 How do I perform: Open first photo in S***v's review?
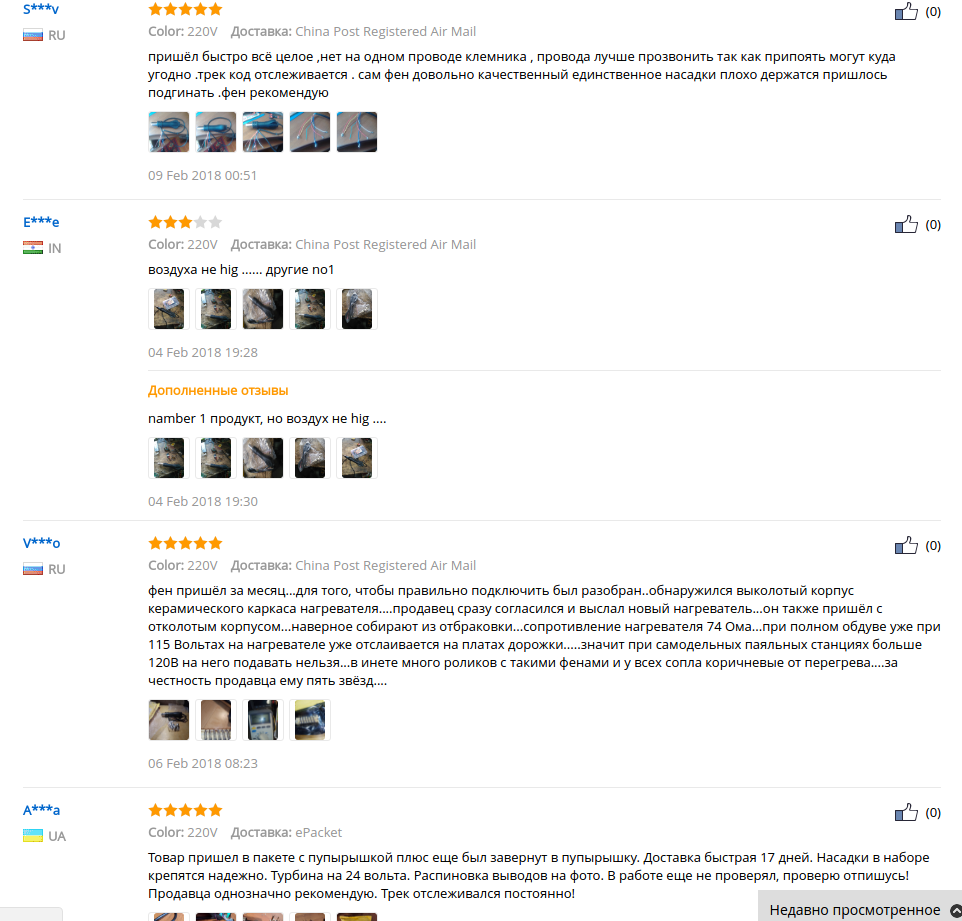tap(169, 132)
